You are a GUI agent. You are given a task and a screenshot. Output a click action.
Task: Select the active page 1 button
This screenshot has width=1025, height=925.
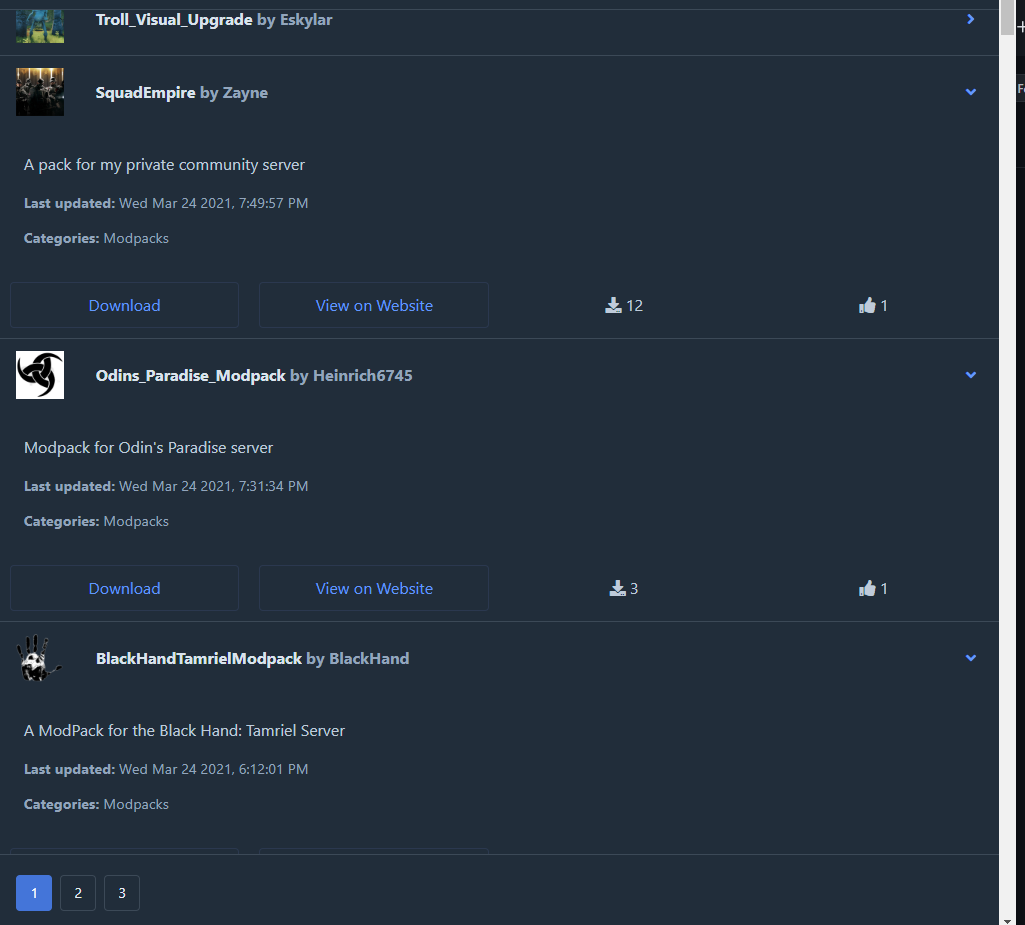34,893
